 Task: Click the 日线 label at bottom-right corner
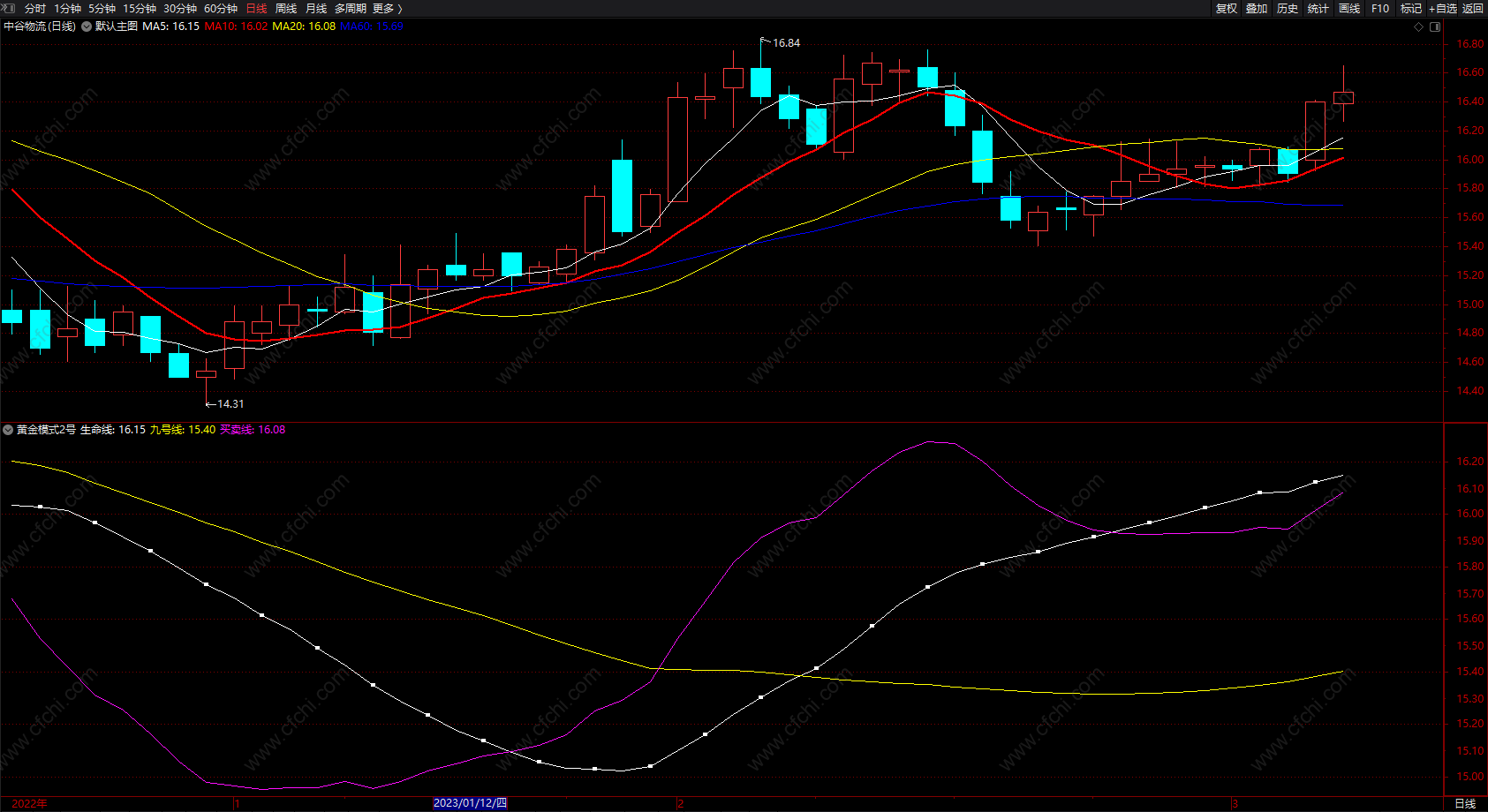pos(1465,803)
